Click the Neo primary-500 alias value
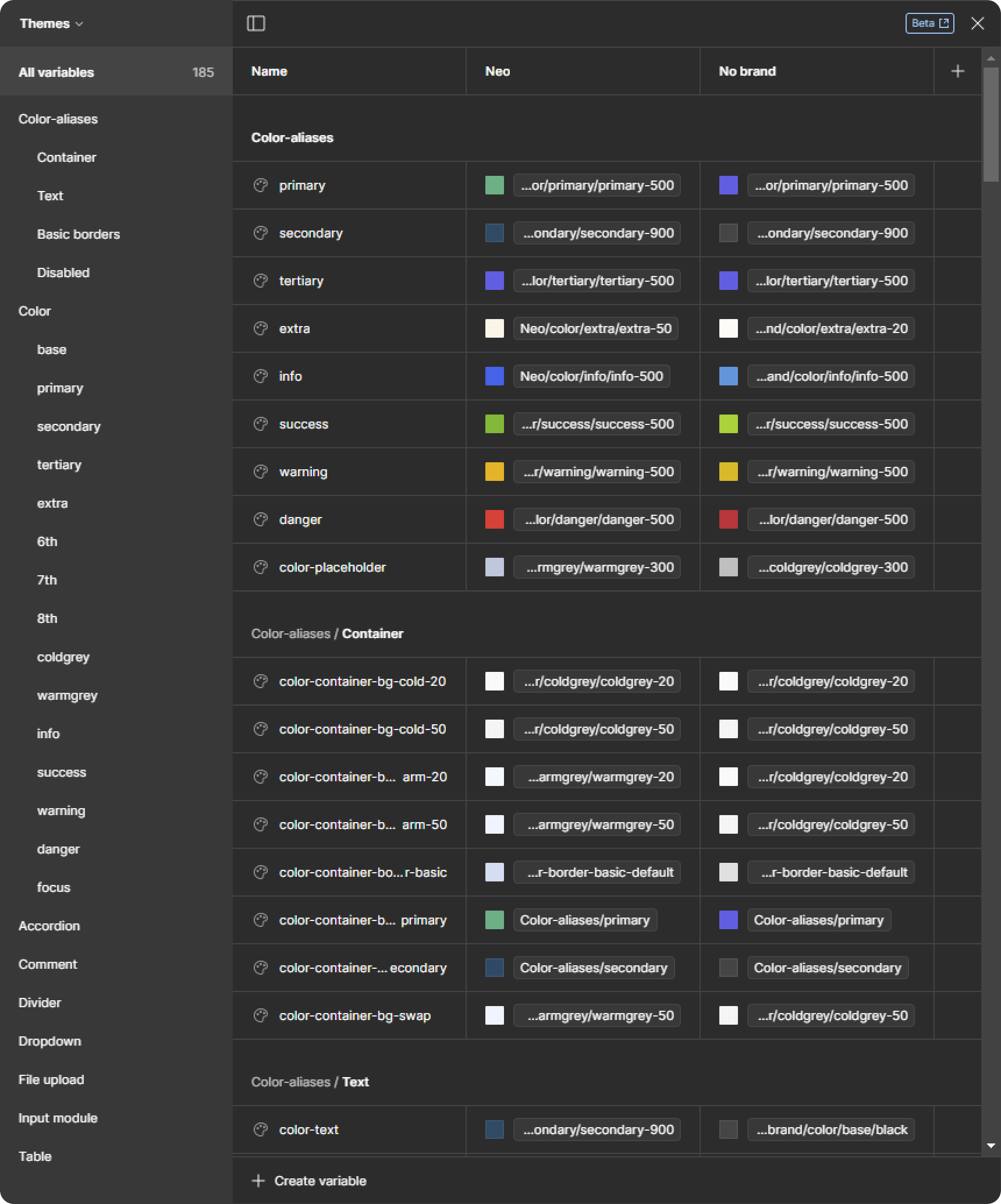Screen dimensions: 1001x1204 (597, 185)
